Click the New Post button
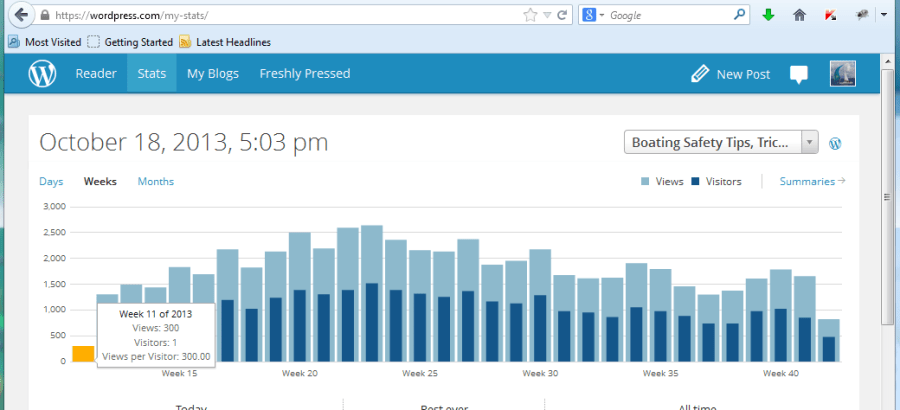 (731, 74)
